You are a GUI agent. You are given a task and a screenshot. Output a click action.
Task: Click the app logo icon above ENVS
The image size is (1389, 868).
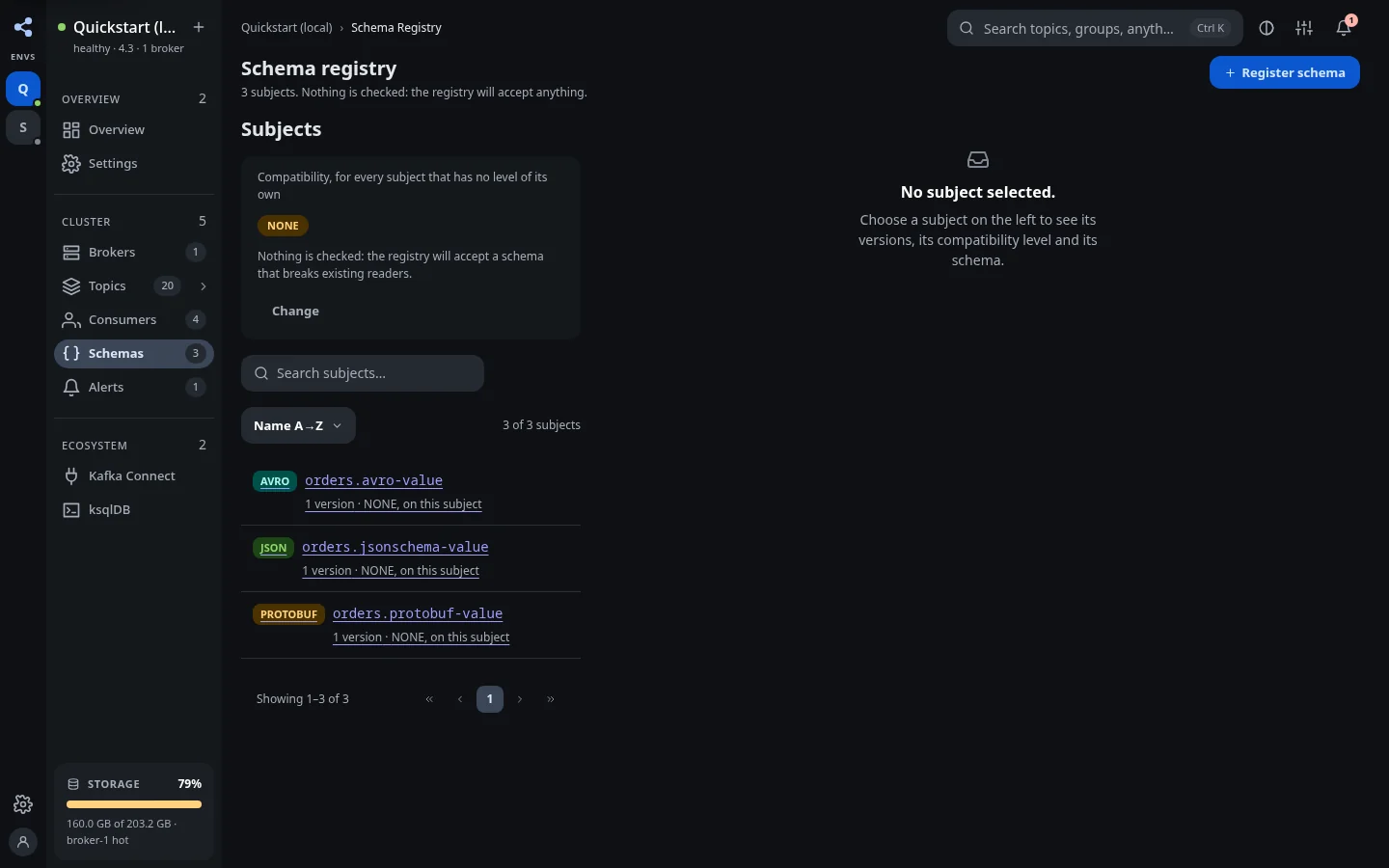click(x=23, y=27)
